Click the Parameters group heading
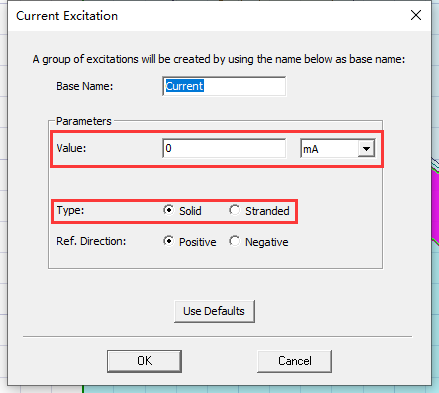The width and height of the screenshot is (439, 393). [x=84, y=121]
